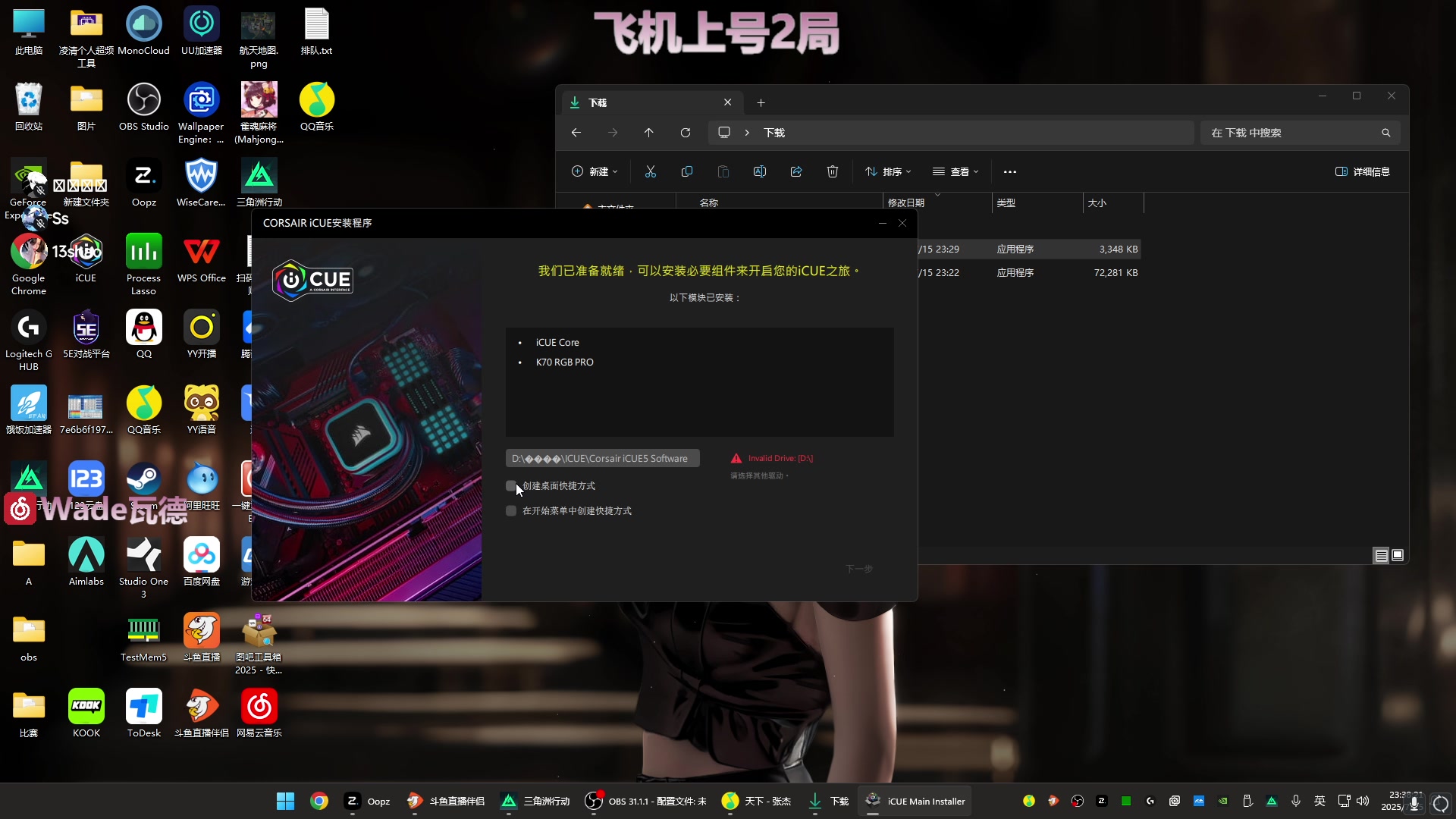Open the TestMem5 desktop icon

tap(144, 638)
